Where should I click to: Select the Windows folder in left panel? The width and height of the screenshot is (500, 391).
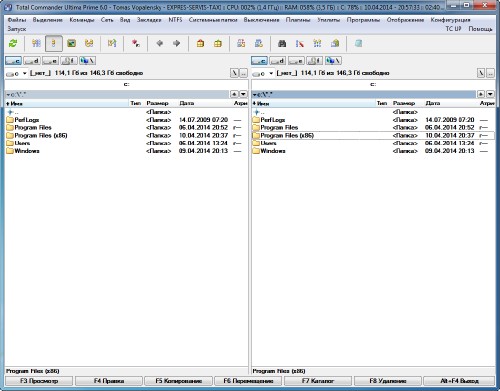tap(27, 151)
